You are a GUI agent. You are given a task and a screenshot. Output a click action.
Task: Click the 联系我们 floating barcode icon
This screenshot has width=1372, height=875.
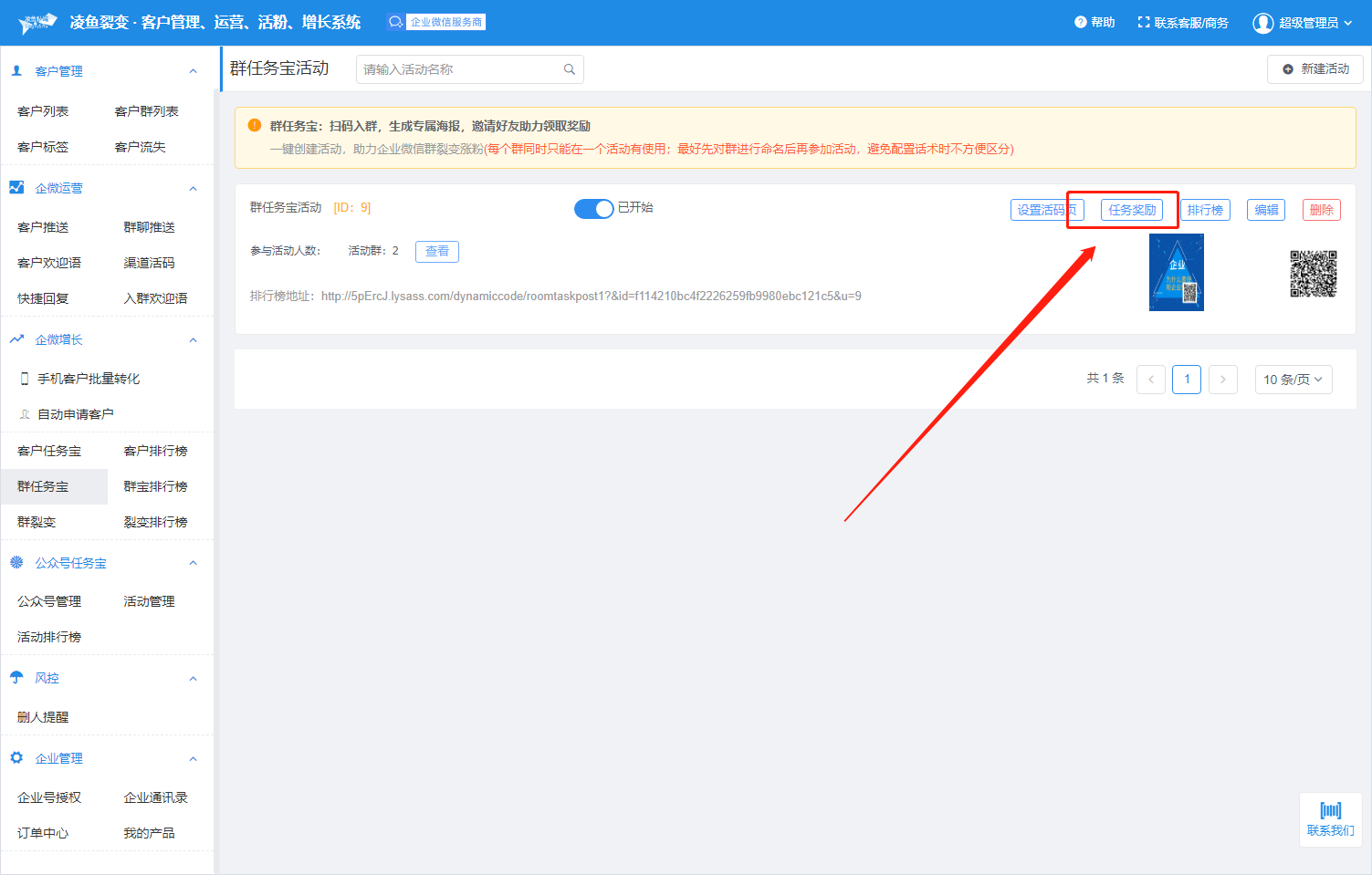point(1330,810)
